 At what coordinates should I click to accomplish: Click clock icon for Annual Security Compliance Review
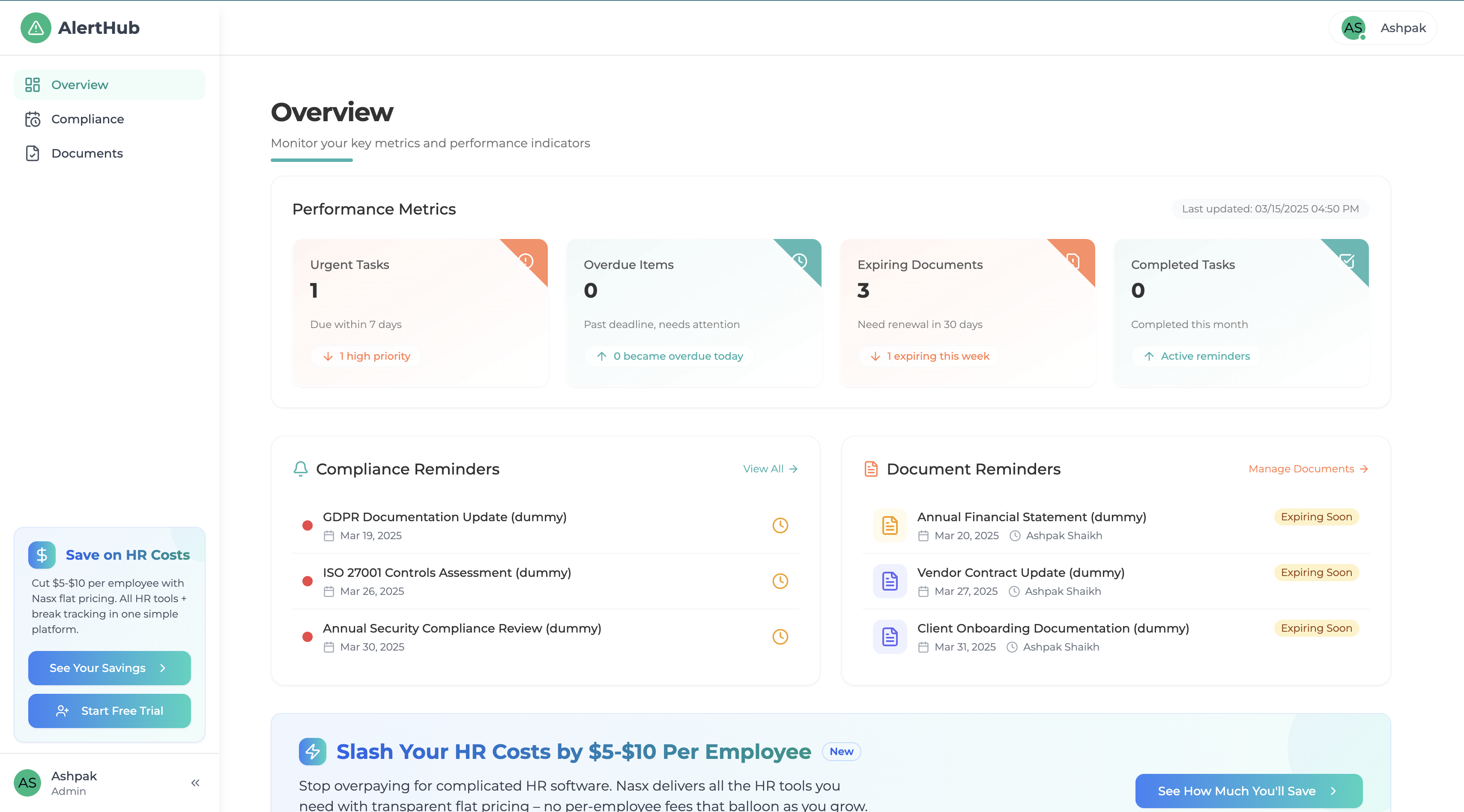click(x=780, y=637)
